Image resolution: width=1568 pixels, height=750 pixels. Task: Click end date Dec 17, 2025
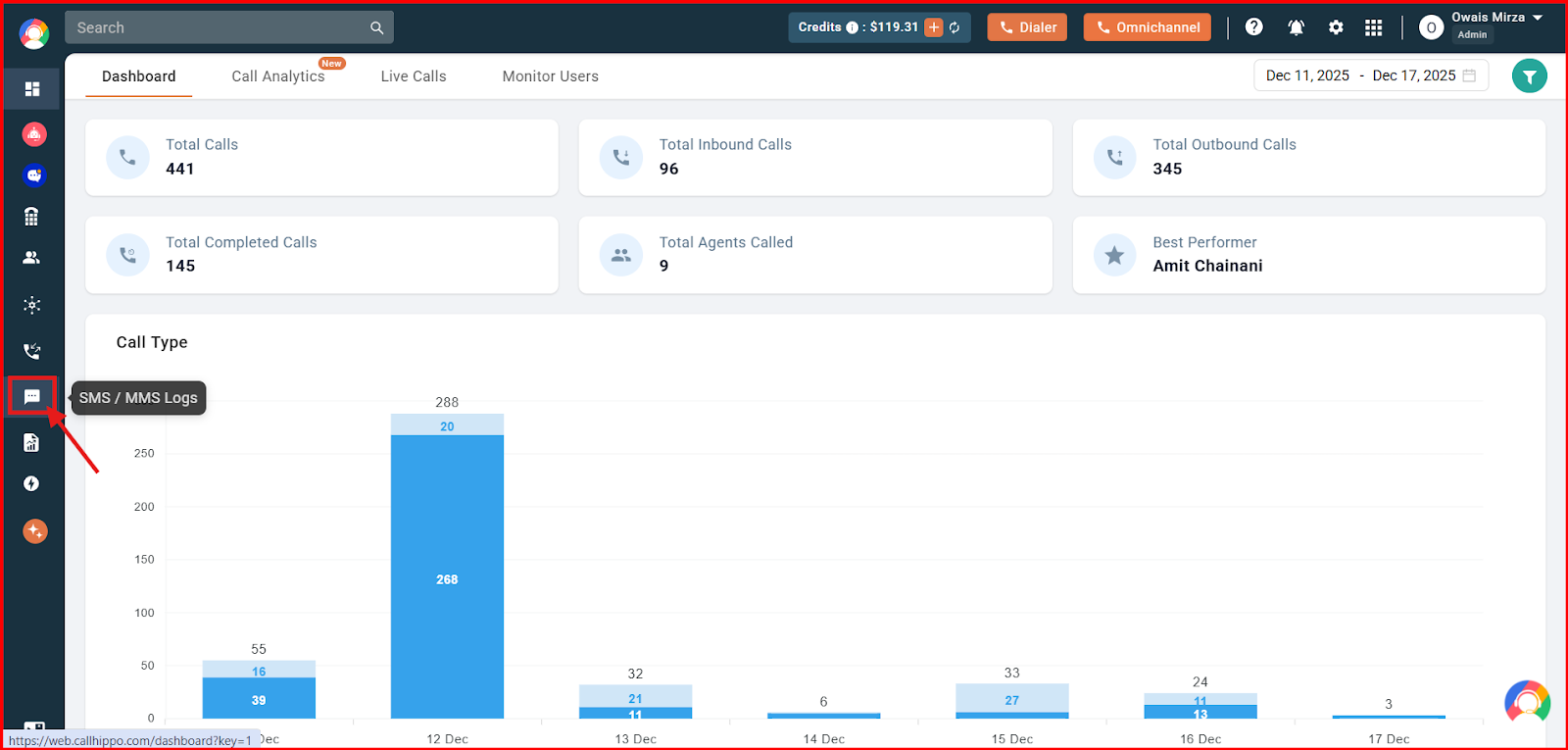[1414, 75]
